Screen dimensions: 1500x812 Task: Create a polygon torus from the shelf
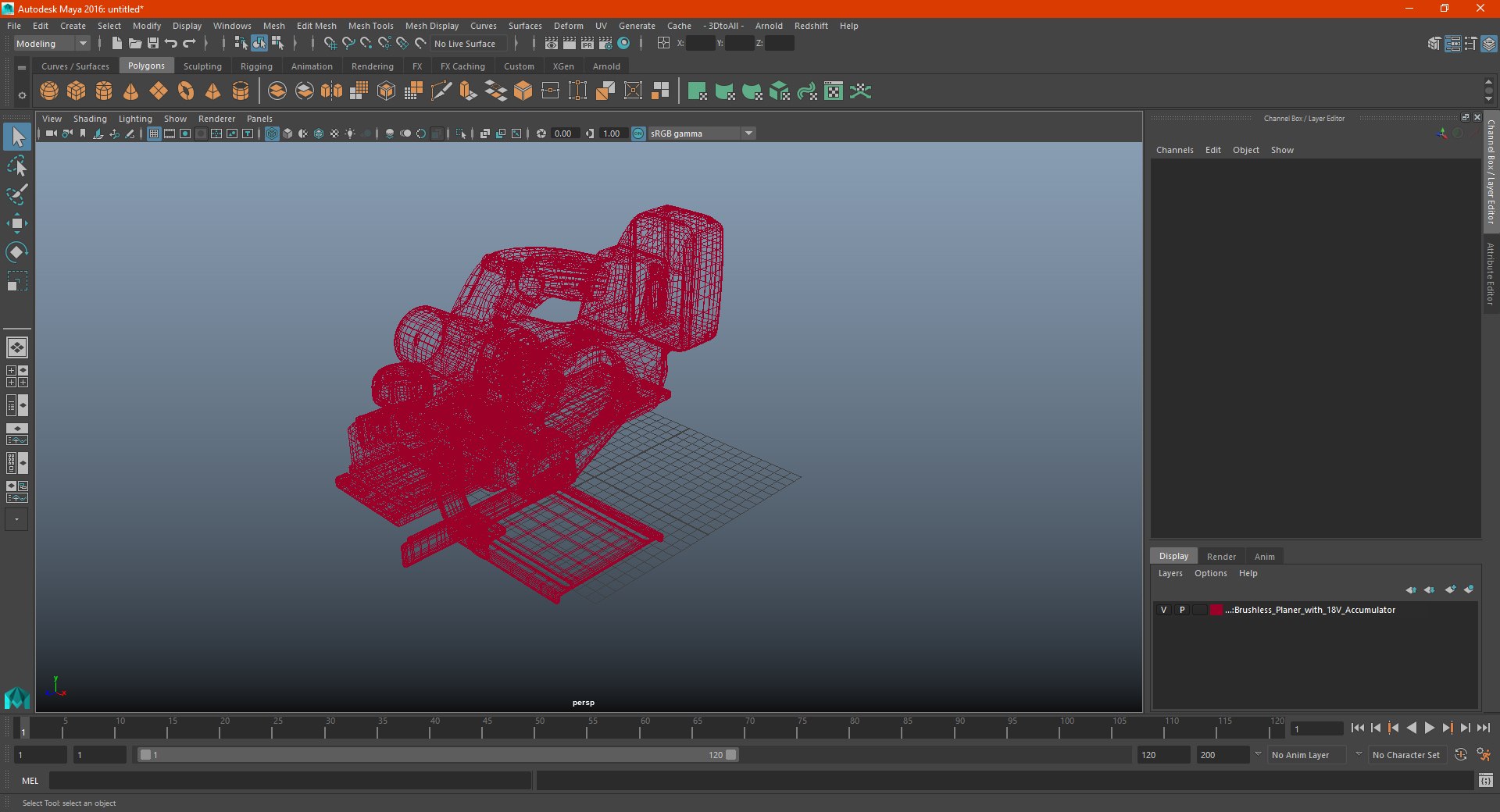click(x=186, y=91)
